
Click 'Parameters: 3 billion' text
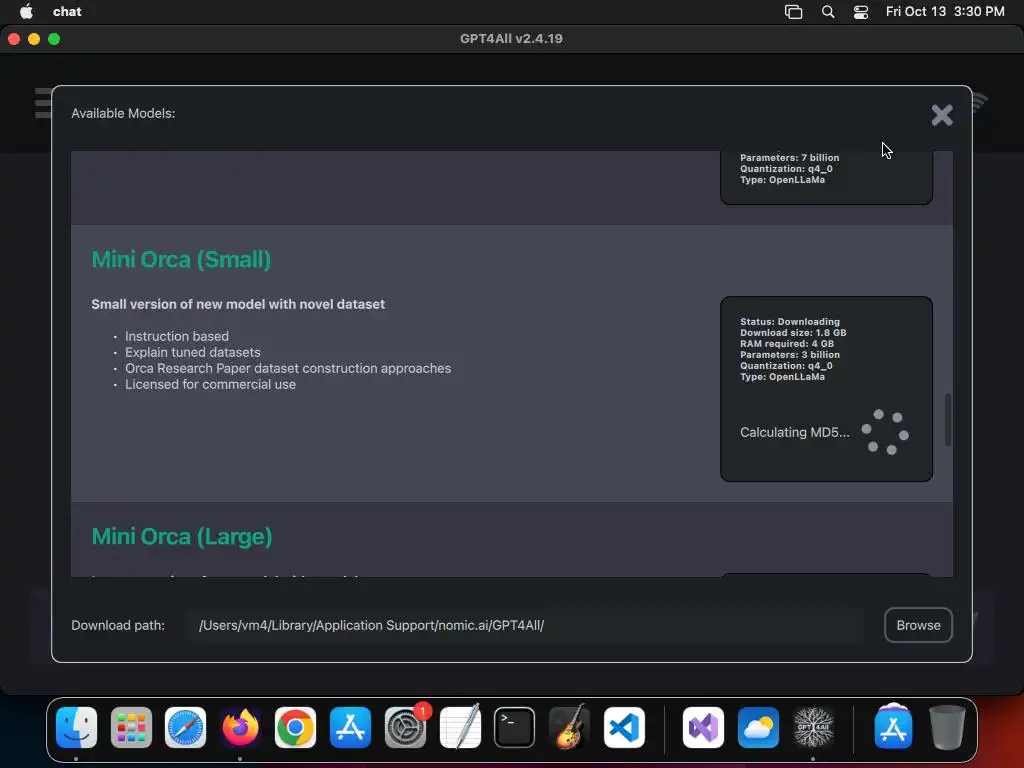790,355
